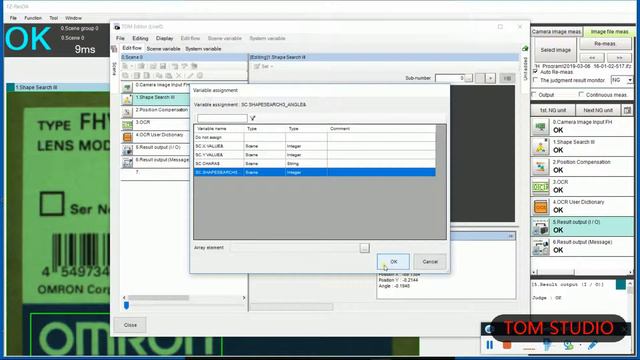
Task: Switch to the Edit flow tab
Action: coord(132,48)
